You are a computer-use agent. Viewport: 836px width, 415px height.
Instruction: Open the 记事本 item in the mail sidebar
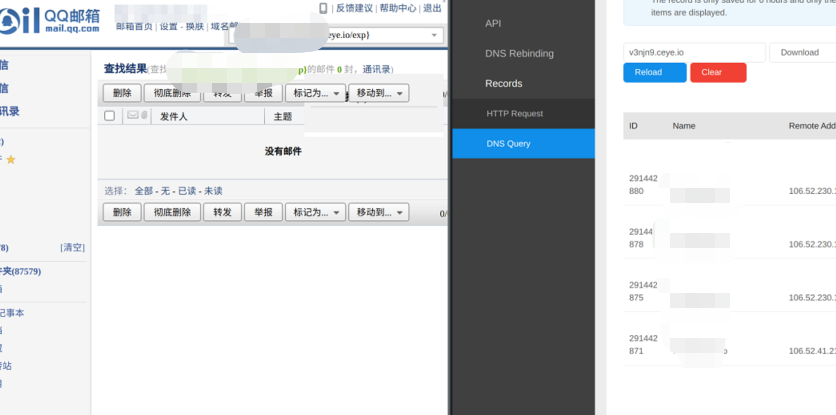pyautogui.click(x=12, y=313)
